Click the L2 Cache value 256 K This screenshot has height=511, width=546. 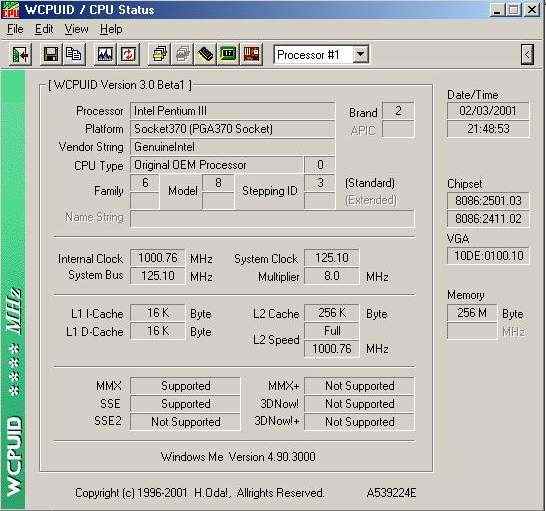pyautogui.click(x=332, y=313)
